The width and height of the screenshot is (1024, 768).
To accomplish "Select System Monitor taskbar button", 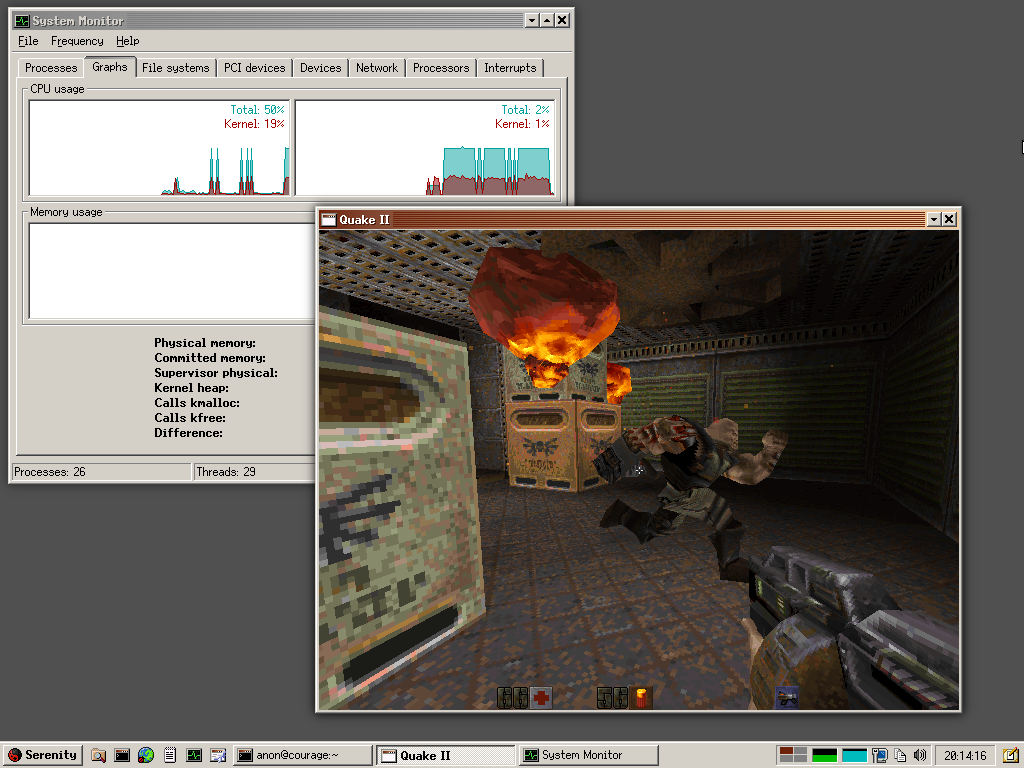I will [588, 756].
